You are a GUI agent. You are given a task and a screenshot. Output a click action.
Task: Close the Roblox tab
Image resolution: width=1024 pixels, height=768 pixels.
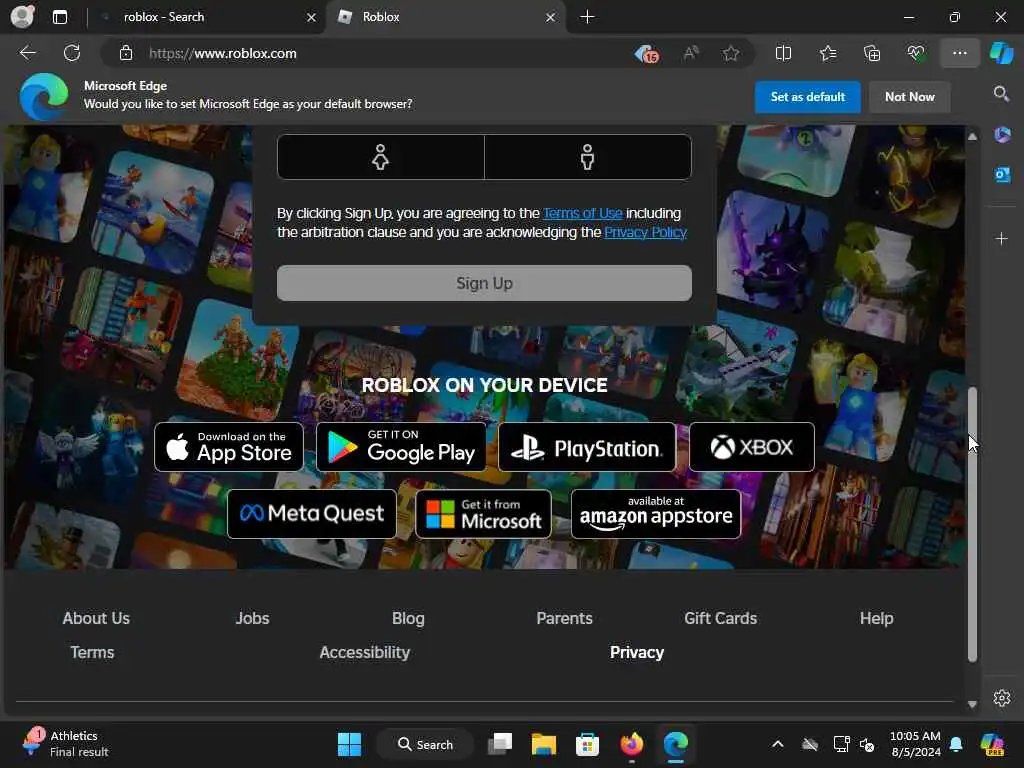[x=551, y=18]
